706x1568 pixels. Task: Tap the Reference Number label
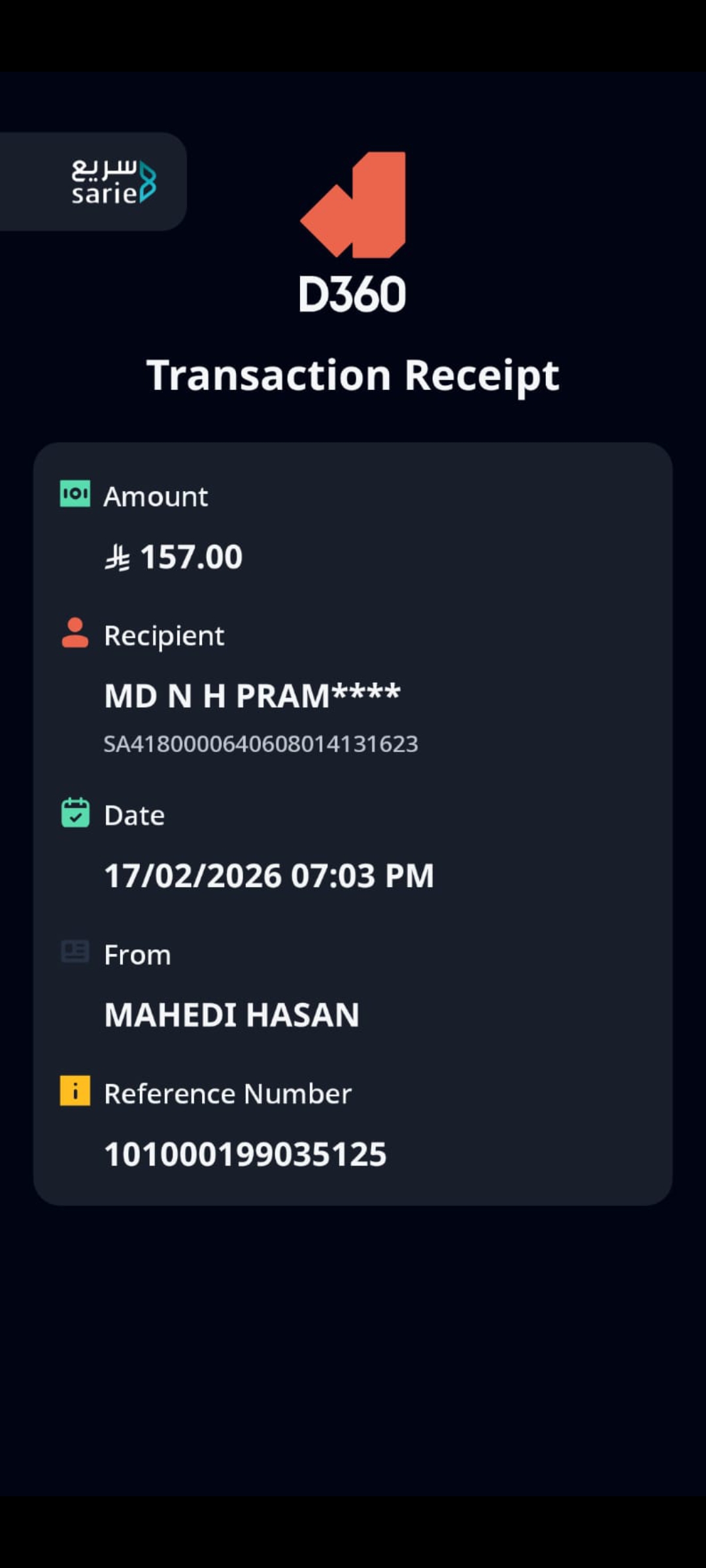coord(227,1094)
